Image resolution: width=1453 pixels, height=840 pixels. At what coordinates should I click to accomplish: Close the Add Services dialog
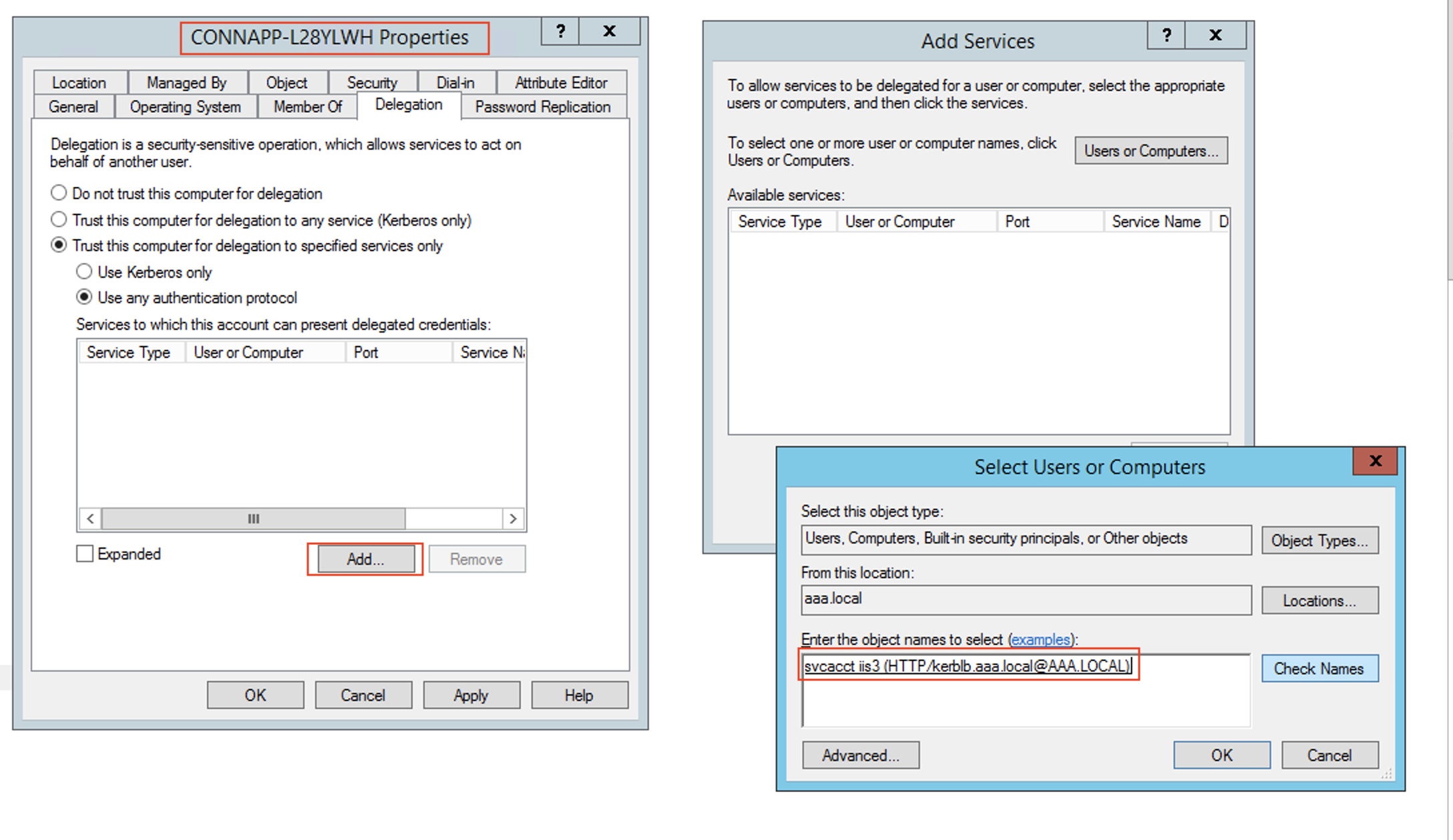1215,35
